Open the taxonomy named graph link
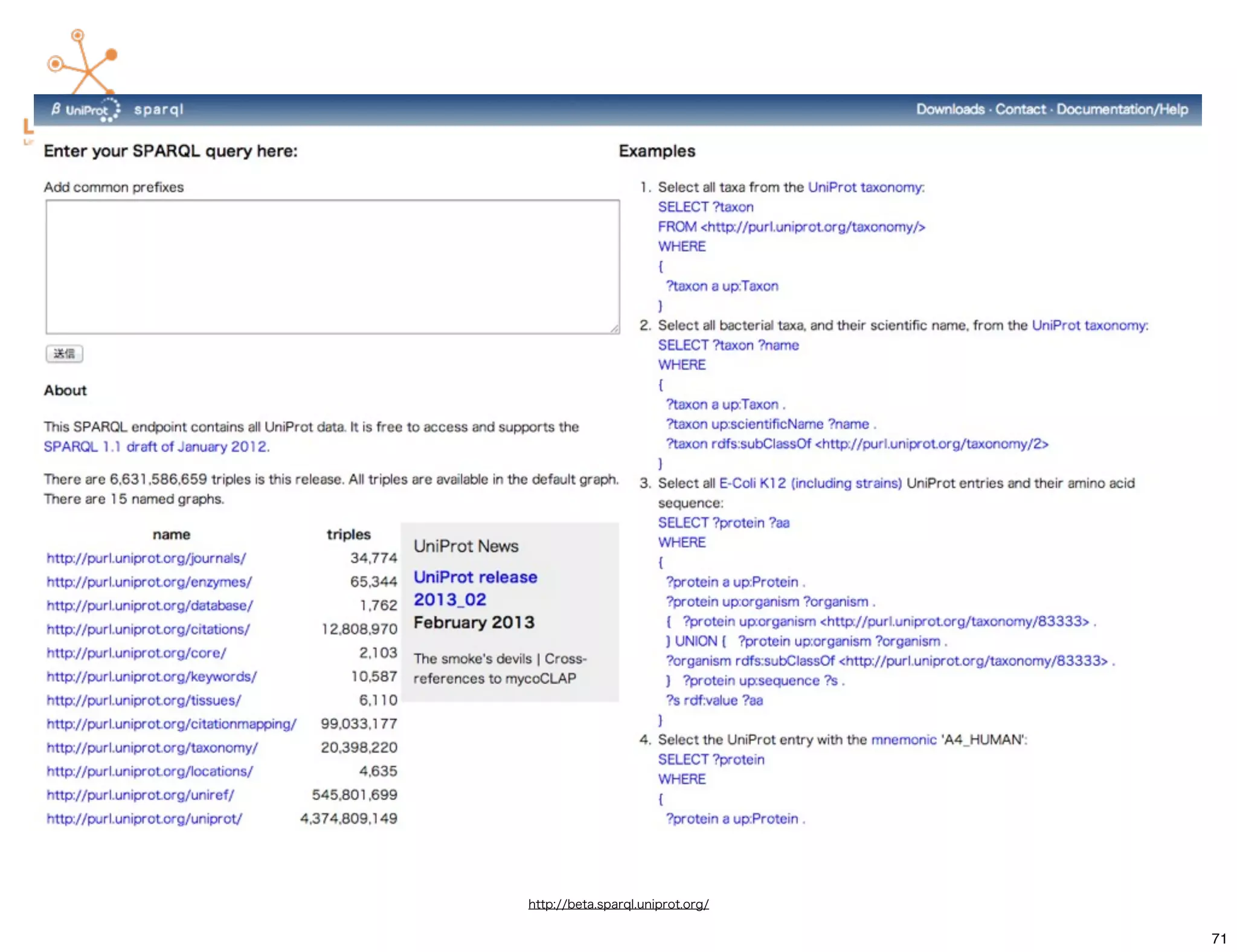Viewport: 1237px width, 952px height. [x=152, y=748]
